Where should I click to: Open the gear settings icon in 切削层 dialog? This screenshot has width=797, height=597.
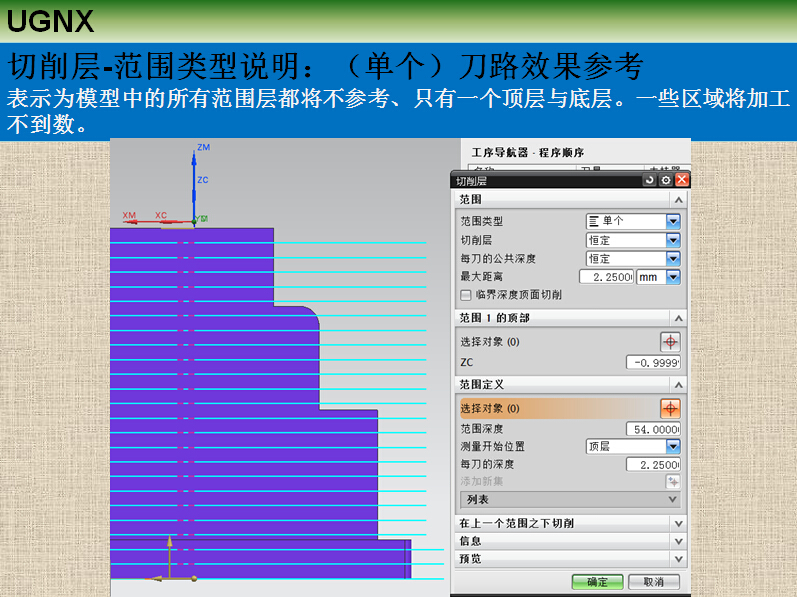pos(665,180)
